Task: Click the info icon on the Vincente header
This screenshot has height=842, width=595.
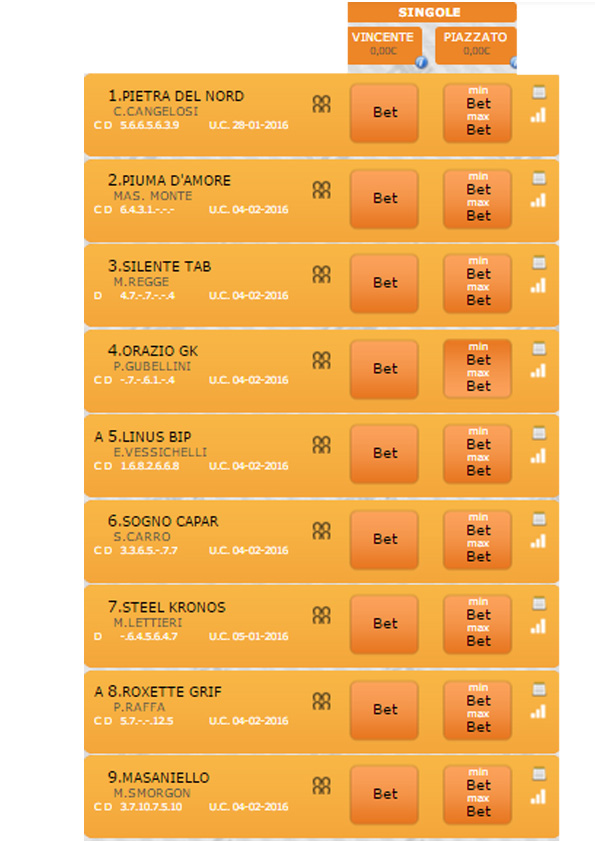Action: tap(422, 63)
